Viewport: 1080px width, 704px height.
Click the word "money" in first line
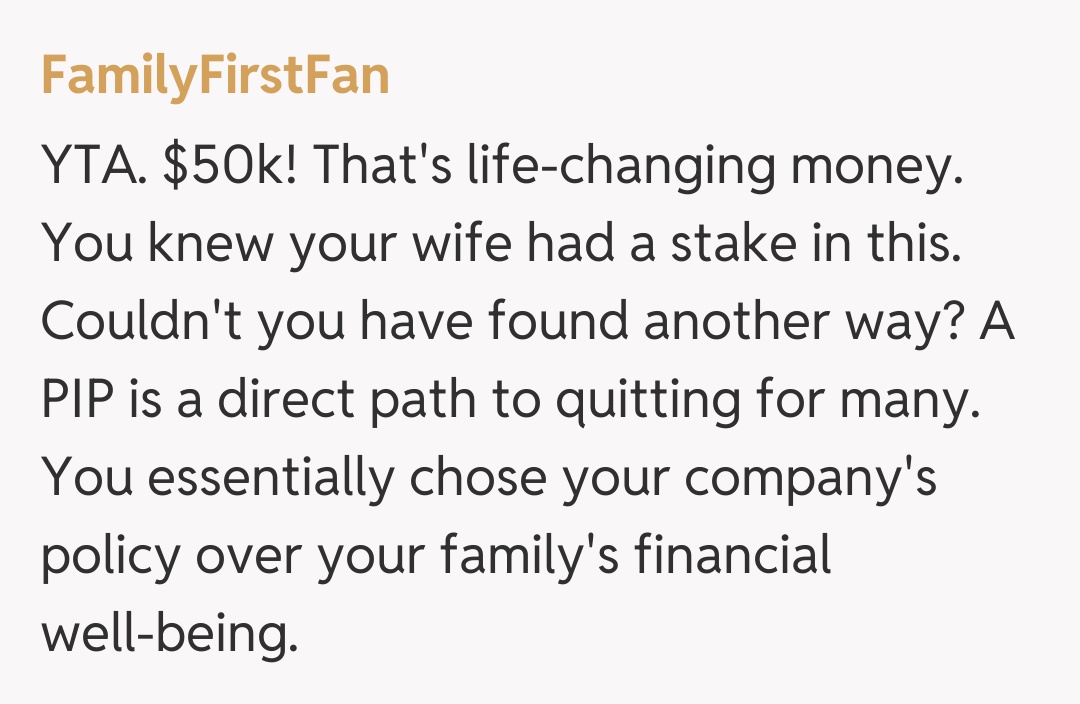click(x=875, y=167)
